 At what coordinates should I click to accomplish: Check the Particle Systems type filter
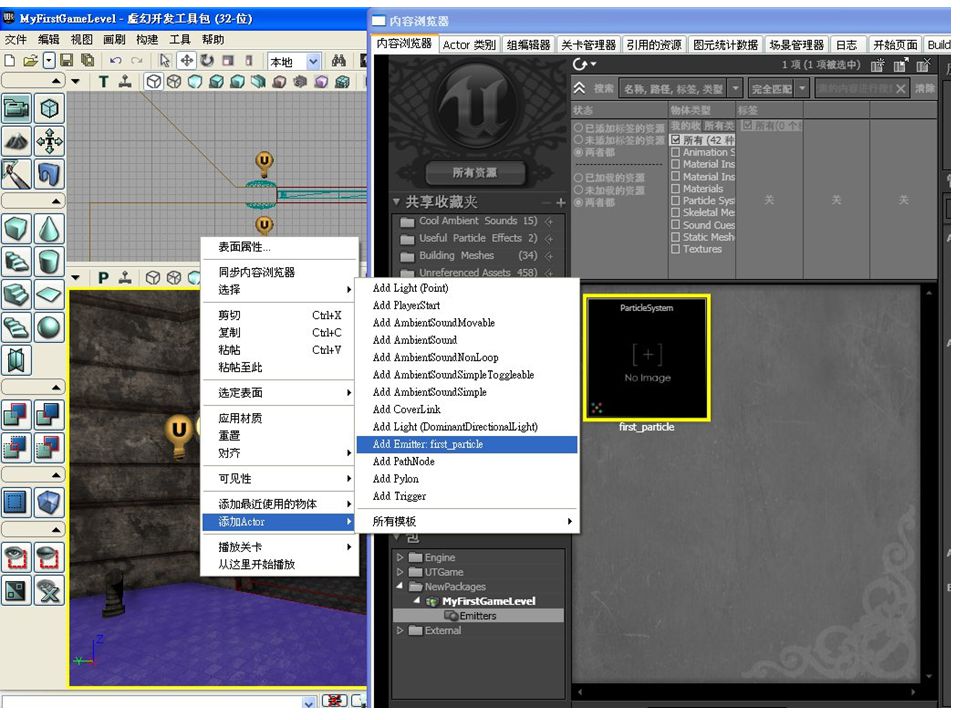coord(675,200)
